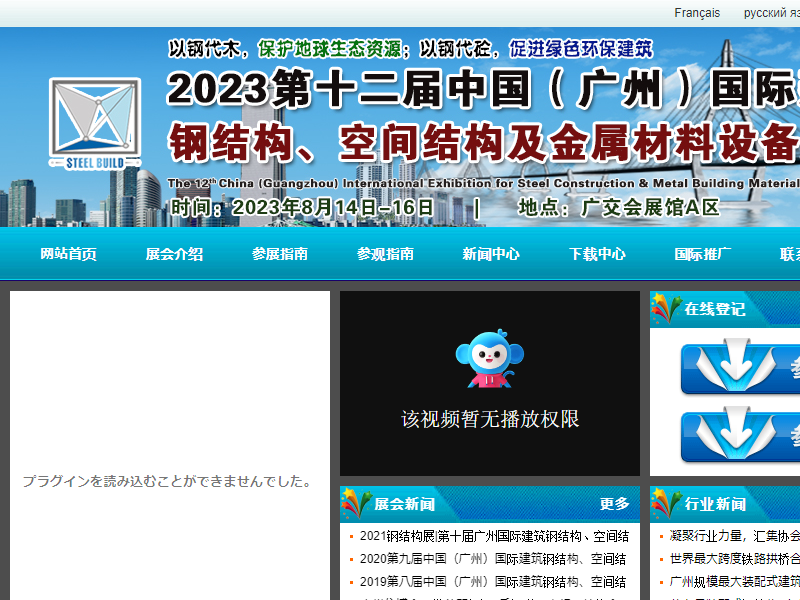Click the blue monkey mascot icon
800x600 pixels.
click(x=490, y=358)
